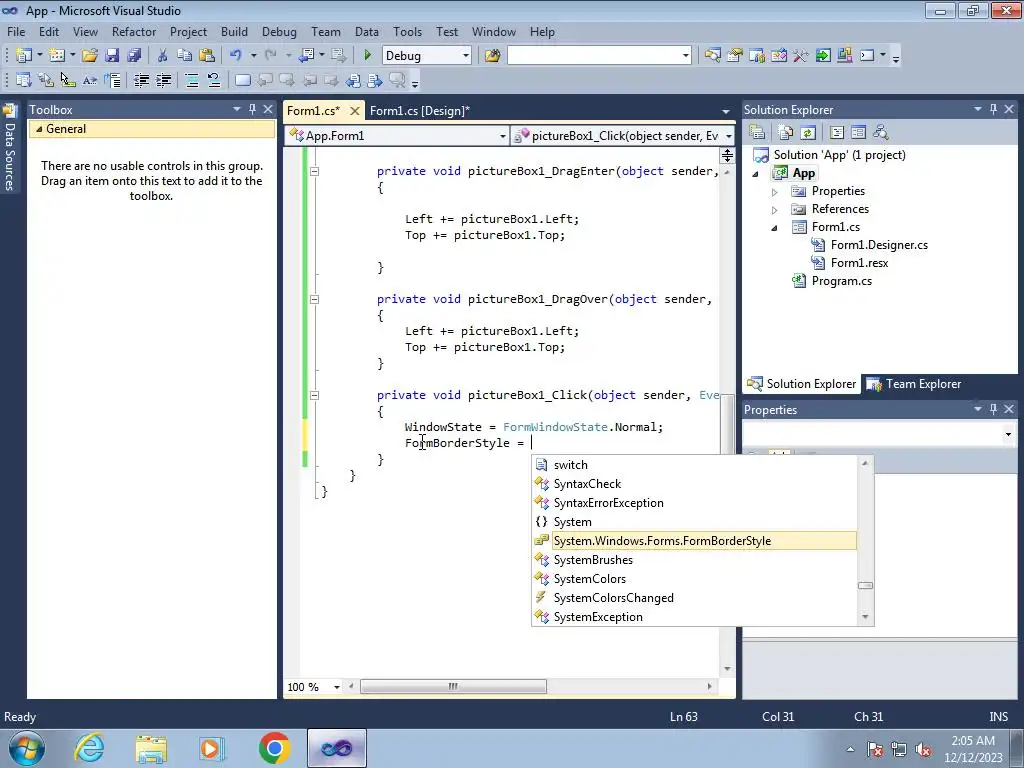Click the Paste clipboard icon
Viewport: 1024px width, 768px height.
[x=207, y=56]
